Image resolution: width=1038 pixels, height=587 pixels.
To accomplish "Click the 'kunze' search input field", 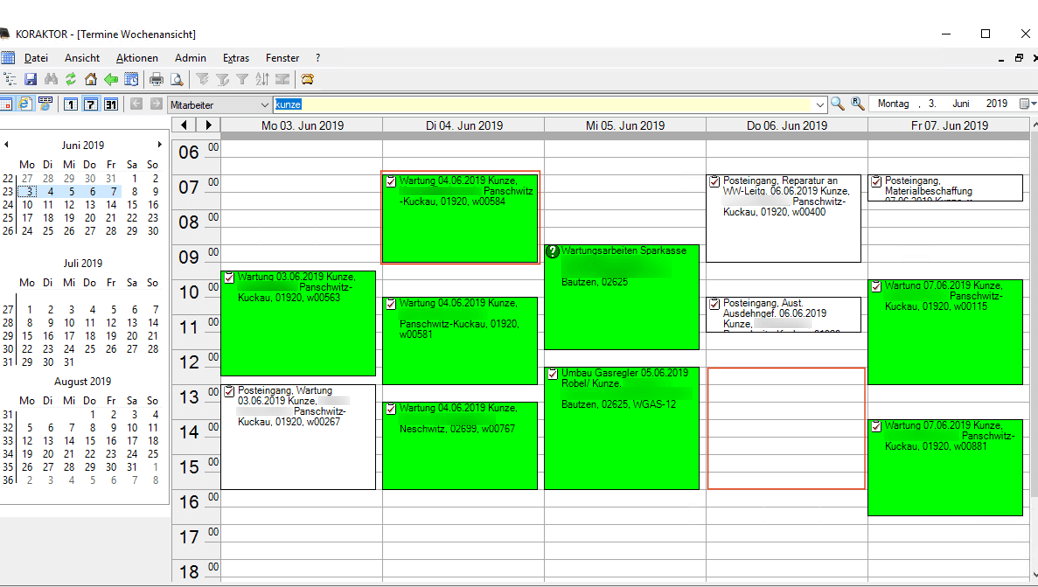I will 540,104.
